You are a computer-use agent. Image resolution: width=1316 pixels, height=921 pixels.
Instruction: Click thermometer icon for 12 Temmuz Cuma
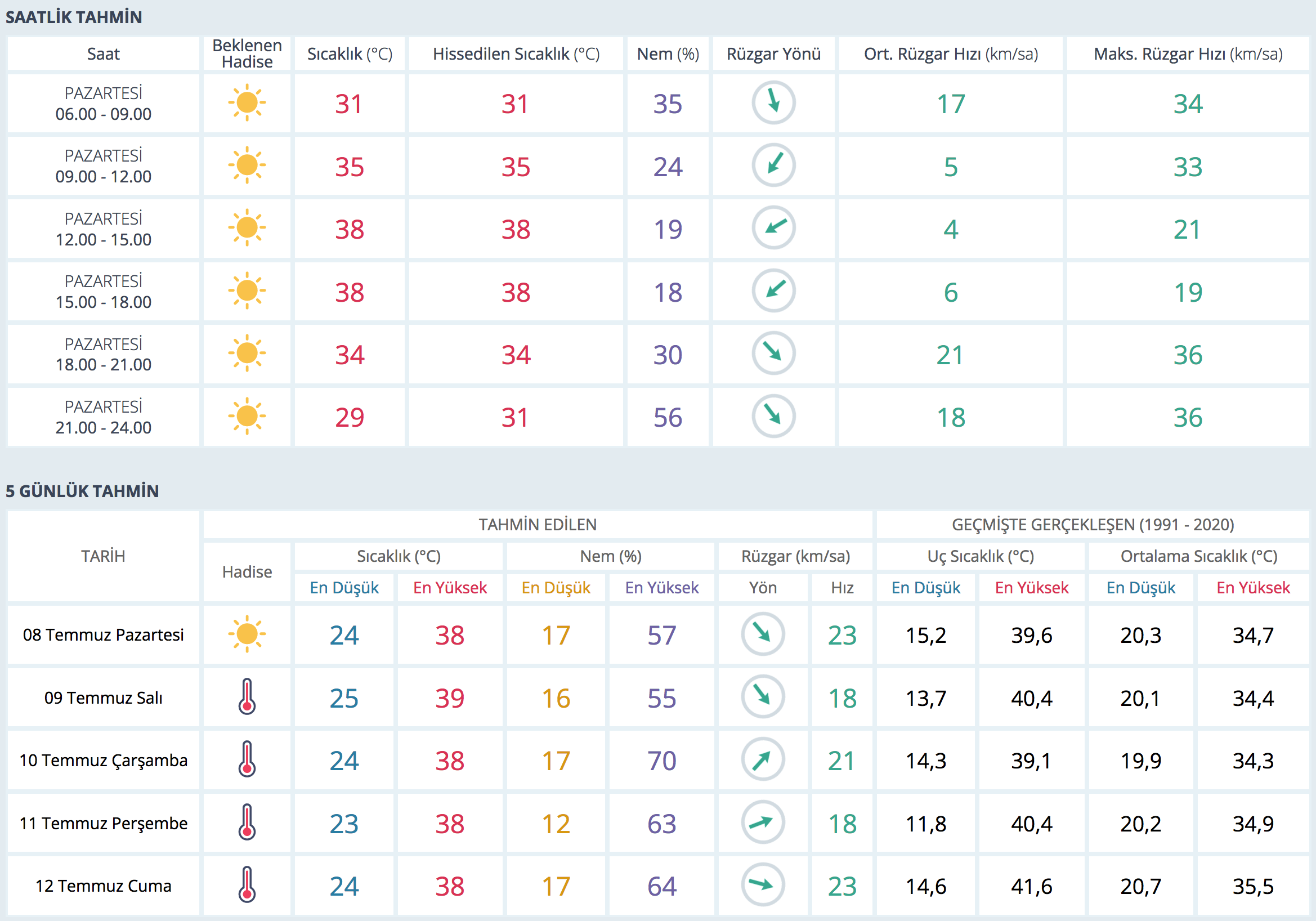[247, 885]
